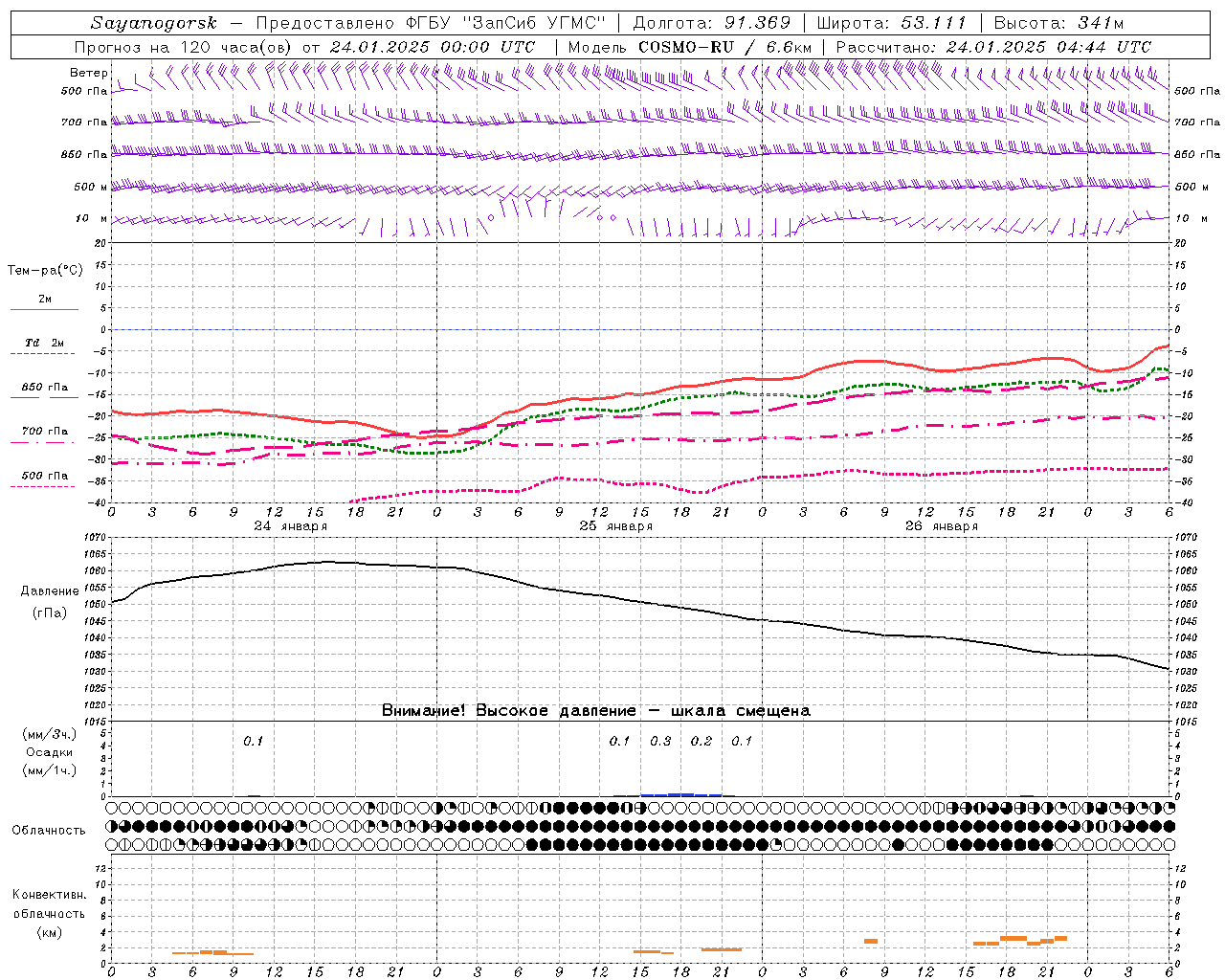Click the Sayanogorsk station title
1225x980 pixels.
pos(154,23)
